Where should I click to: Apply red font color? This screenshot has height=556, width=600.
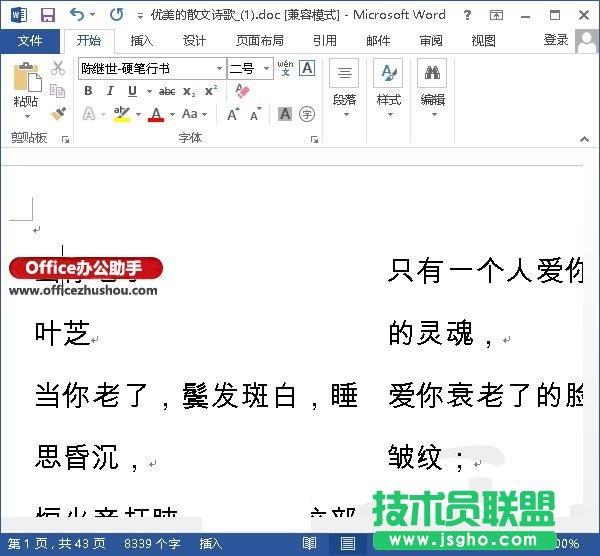(156, 114)
